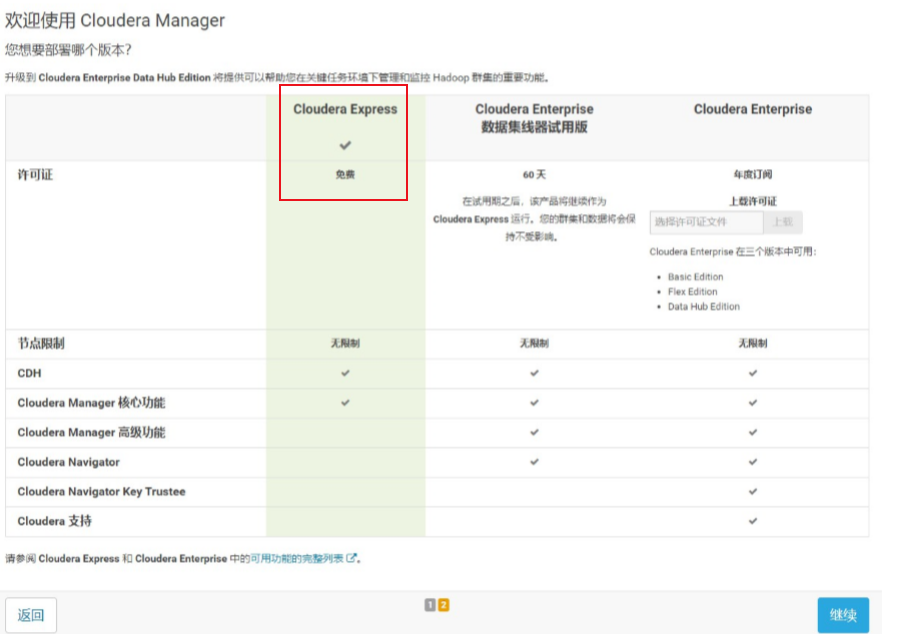Click the 年度订阅 license text
Image resolution: width=916 pixels, height=634 pixels.
pyautogui.click(x=752, y=175)
